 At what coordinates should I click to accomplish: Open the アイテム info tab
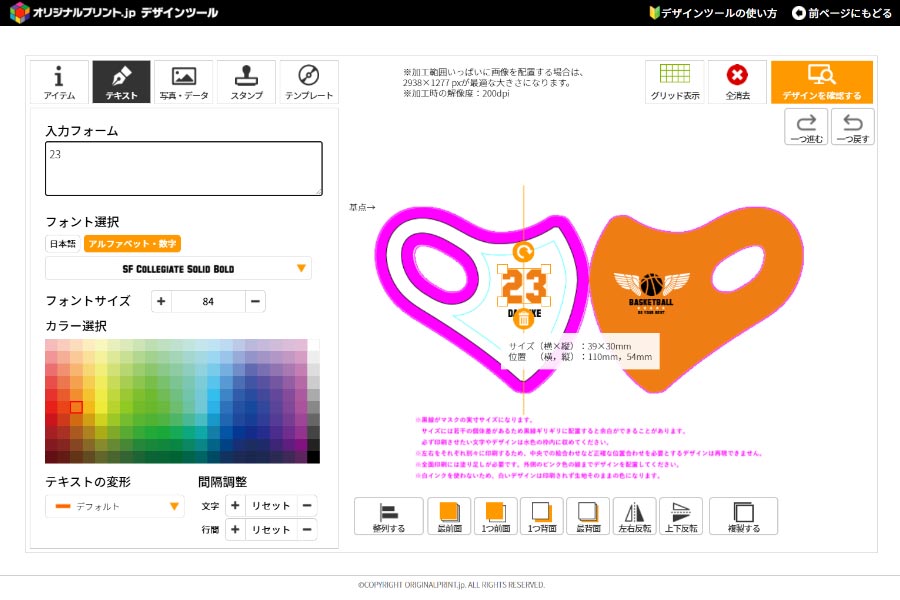tap(59, 82)
